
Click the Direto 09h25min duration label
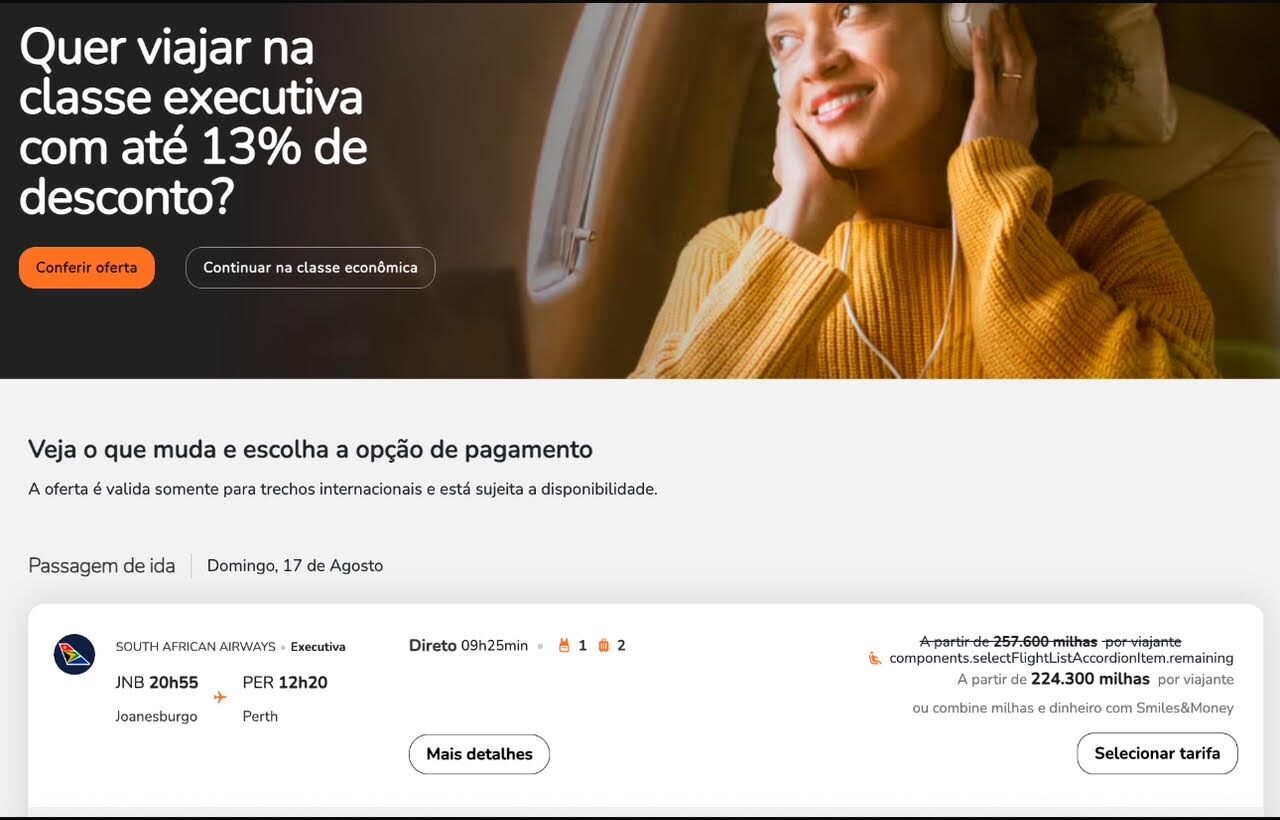[x=468, y=646]
